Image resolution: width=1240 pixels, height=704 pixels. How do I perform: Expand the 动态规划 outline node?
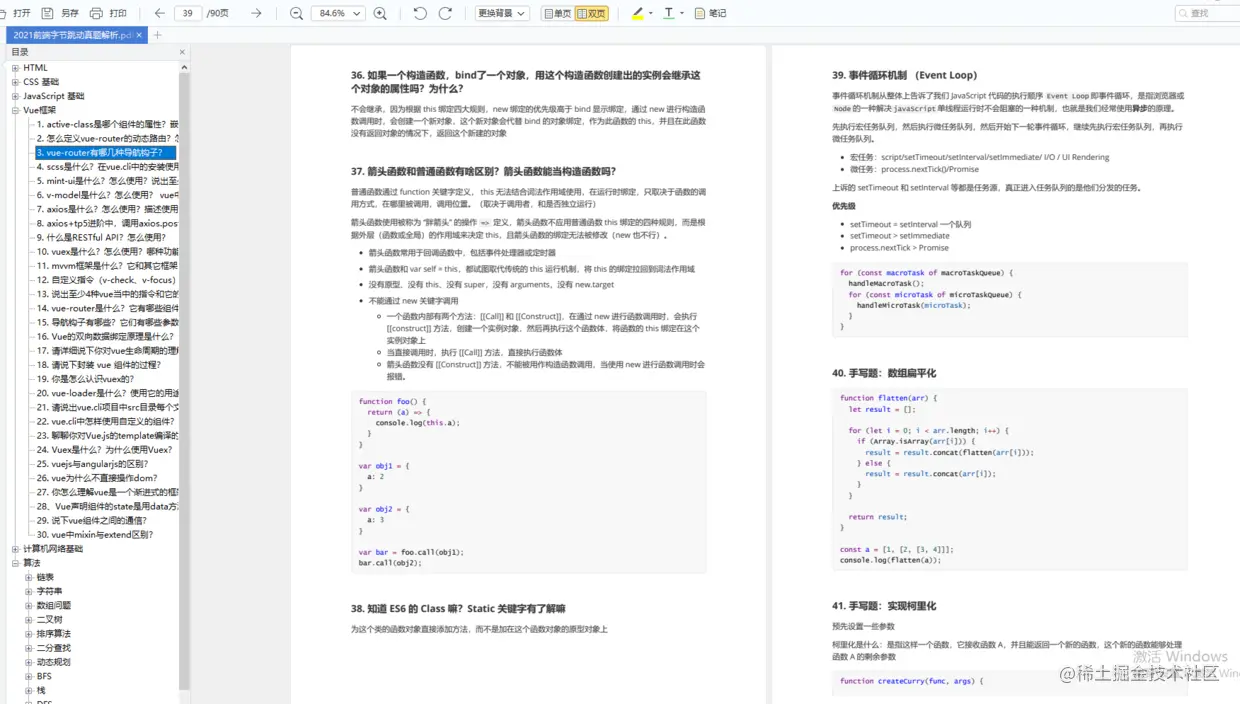(x=29, y=662)
